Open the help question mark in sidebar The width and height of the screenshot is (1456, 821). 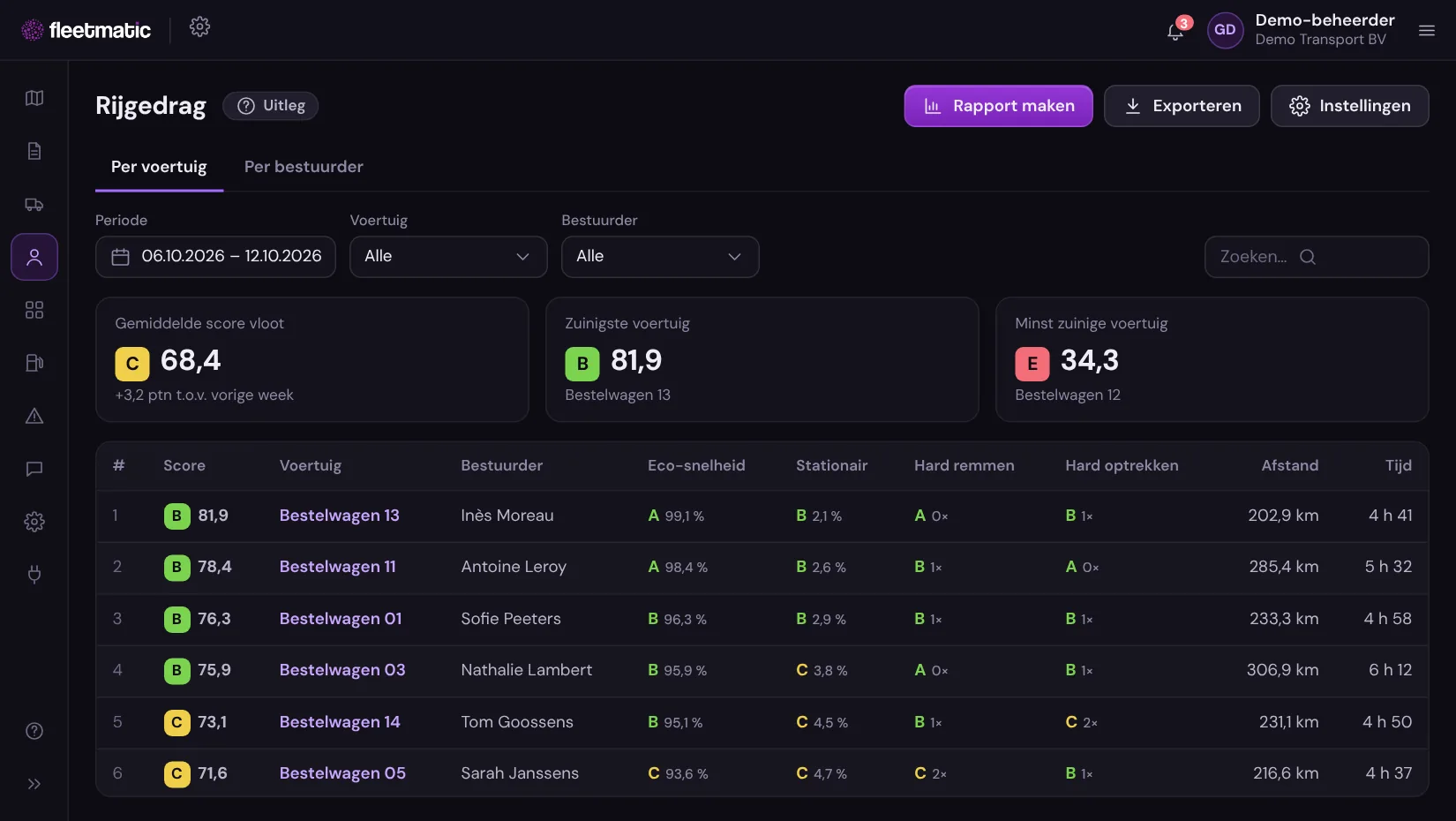click(x=34, y=731)
